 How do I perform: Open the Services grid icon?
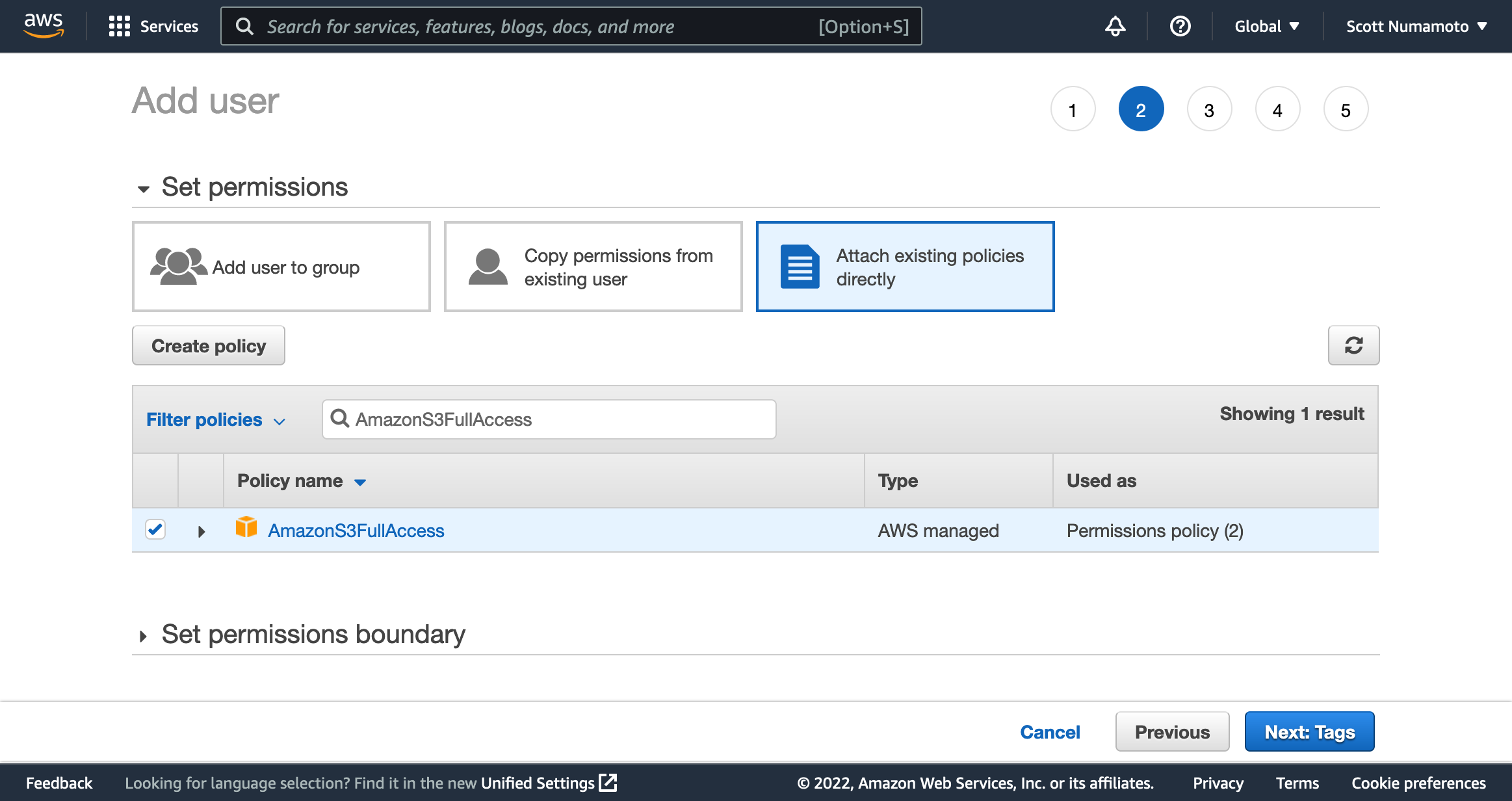click(x=120, y=26)
